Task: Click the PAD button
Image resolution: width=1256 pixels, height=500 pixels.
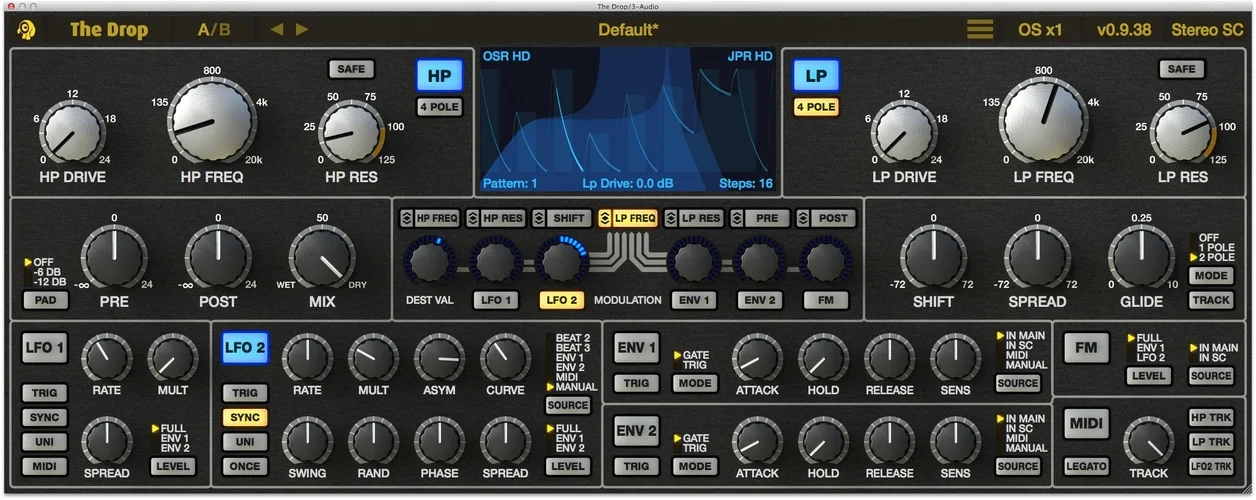Action: 46,299
